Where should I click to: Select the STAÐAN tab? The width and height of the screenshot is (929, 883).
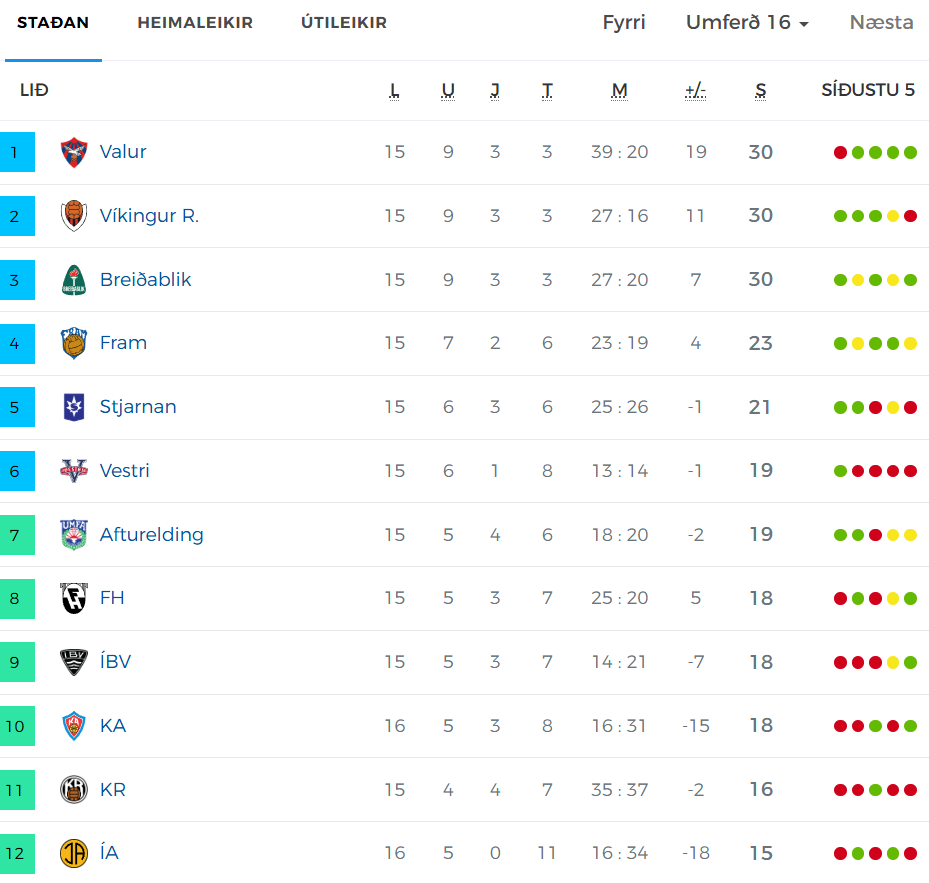(x=53, y=23)
